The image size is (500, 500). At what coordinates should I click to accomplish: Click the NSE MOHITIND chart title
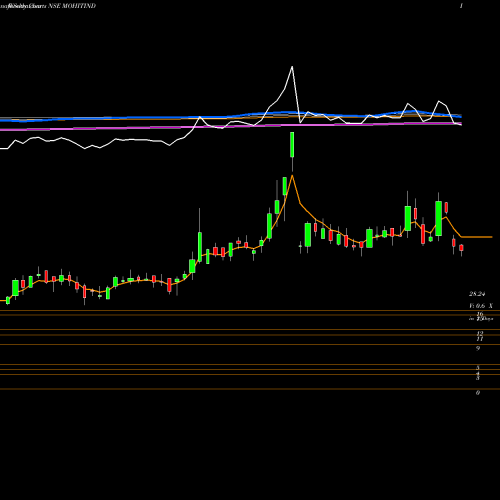pyautogui.click(x=72, y=6)
